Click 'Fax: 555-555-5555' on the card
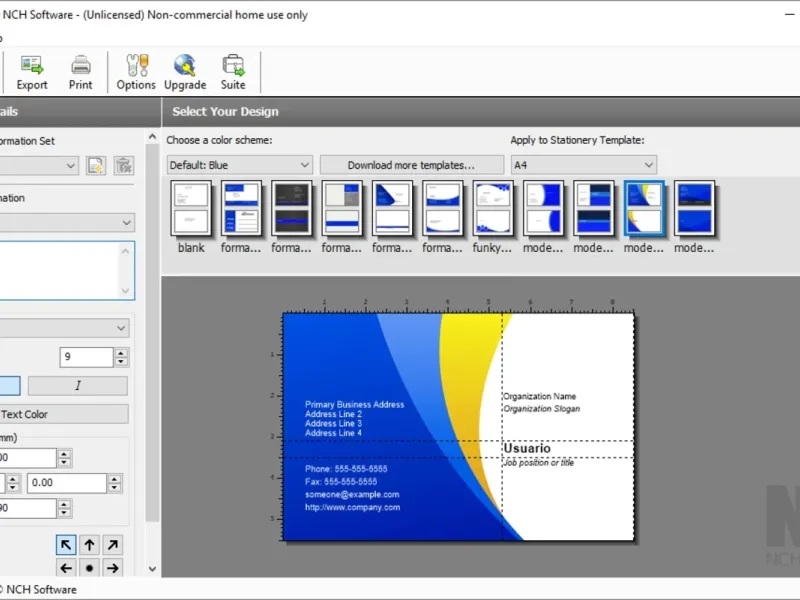The height and width of the screenshot is (600, 800). point(341,482)
